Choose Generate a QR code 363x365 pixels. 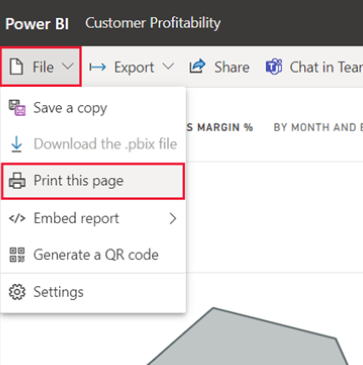coord(93,255)
